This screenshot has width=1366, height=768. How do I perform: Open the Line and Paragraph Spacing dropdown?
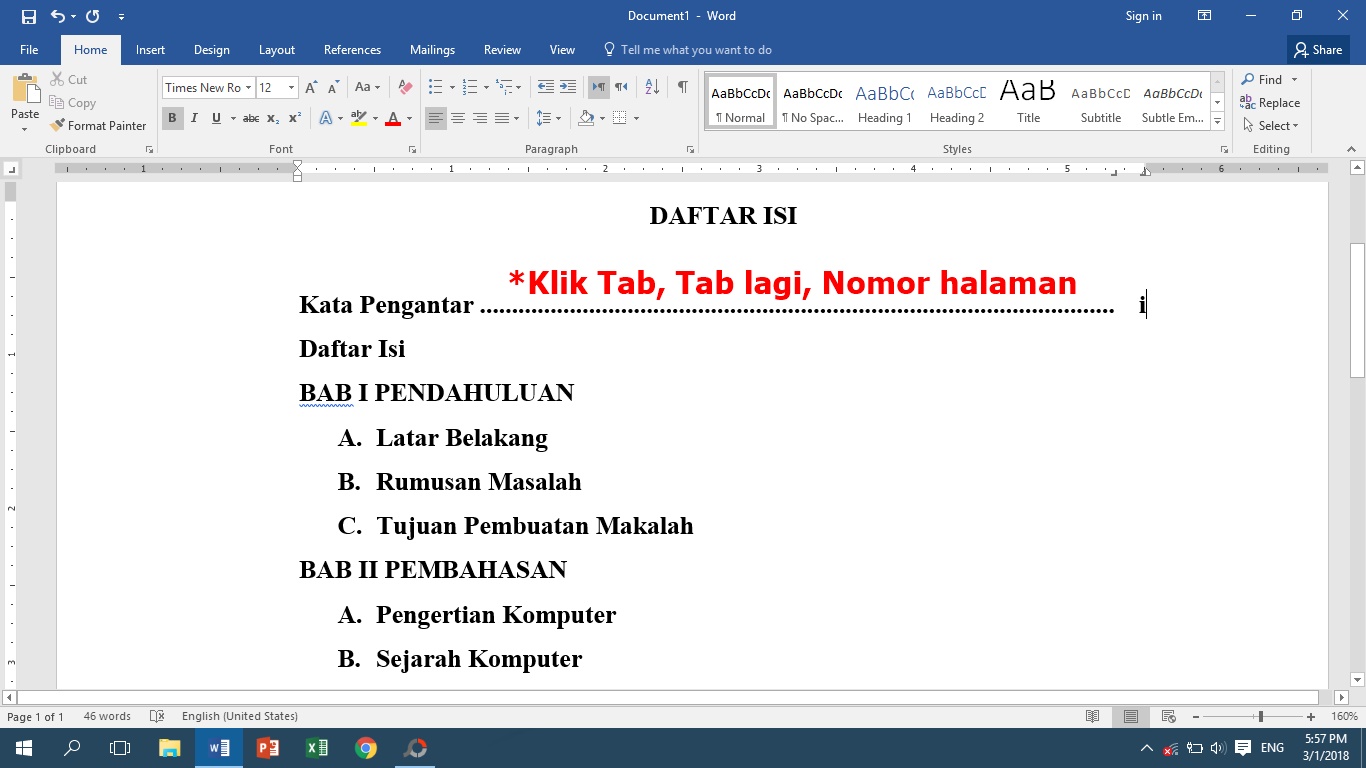pos(549,118)
